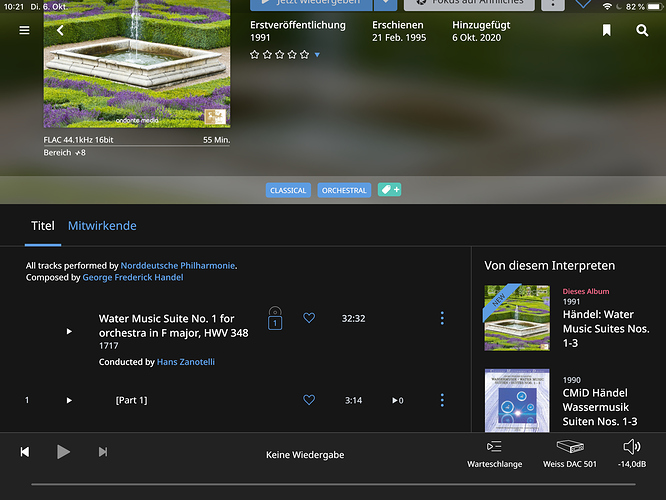Skip to previous track
666x500 pixels.
[x=25, y=452]
